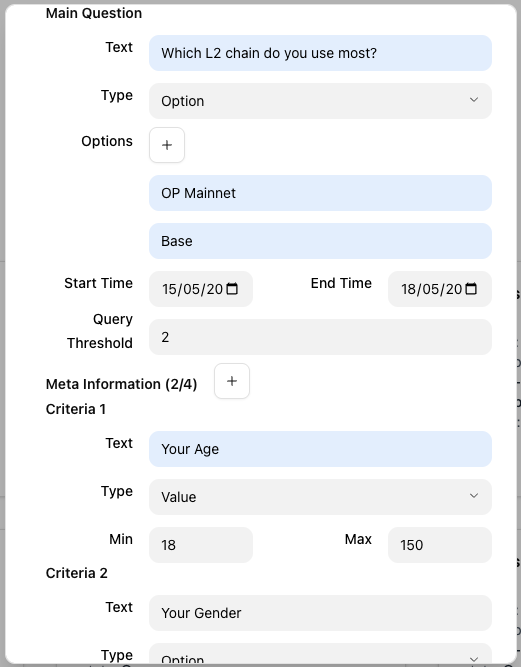The height and width of the screenshot is (667, 521).
Task: Click the 'Min' label
Action: point(121,539)
